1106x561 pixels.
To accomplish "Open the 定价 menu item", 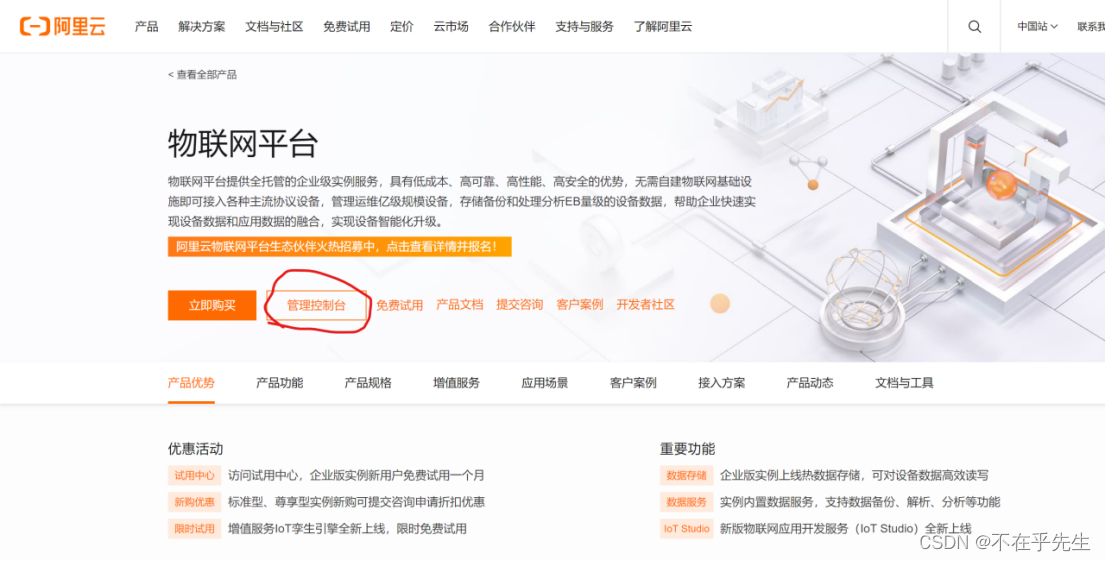I will 402,27.
